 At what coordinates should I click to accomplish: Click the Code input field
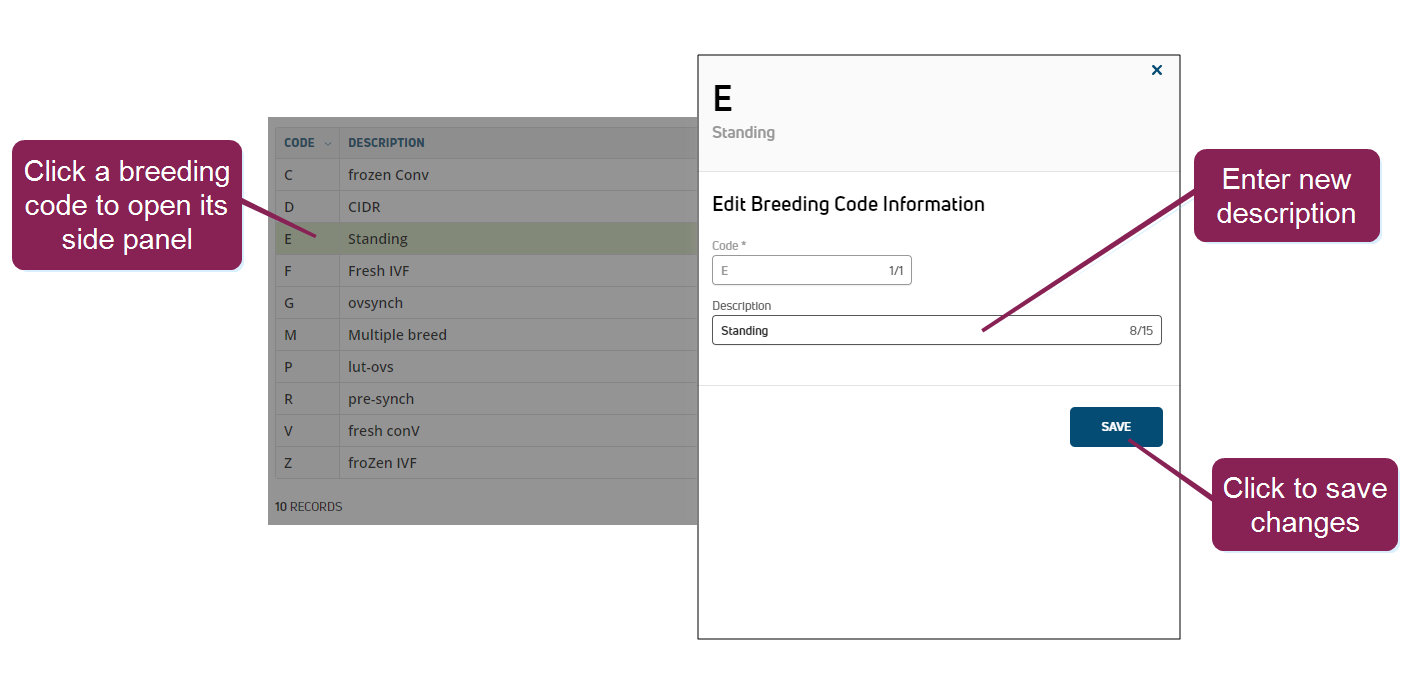coord(800,271)
